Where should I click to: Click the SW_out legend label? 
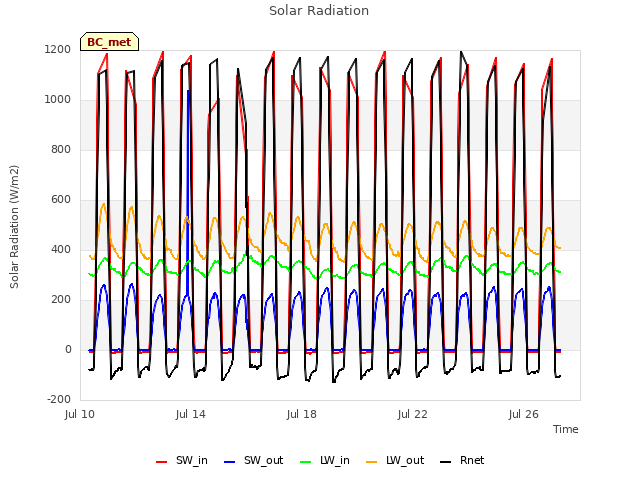coord(263,460)
